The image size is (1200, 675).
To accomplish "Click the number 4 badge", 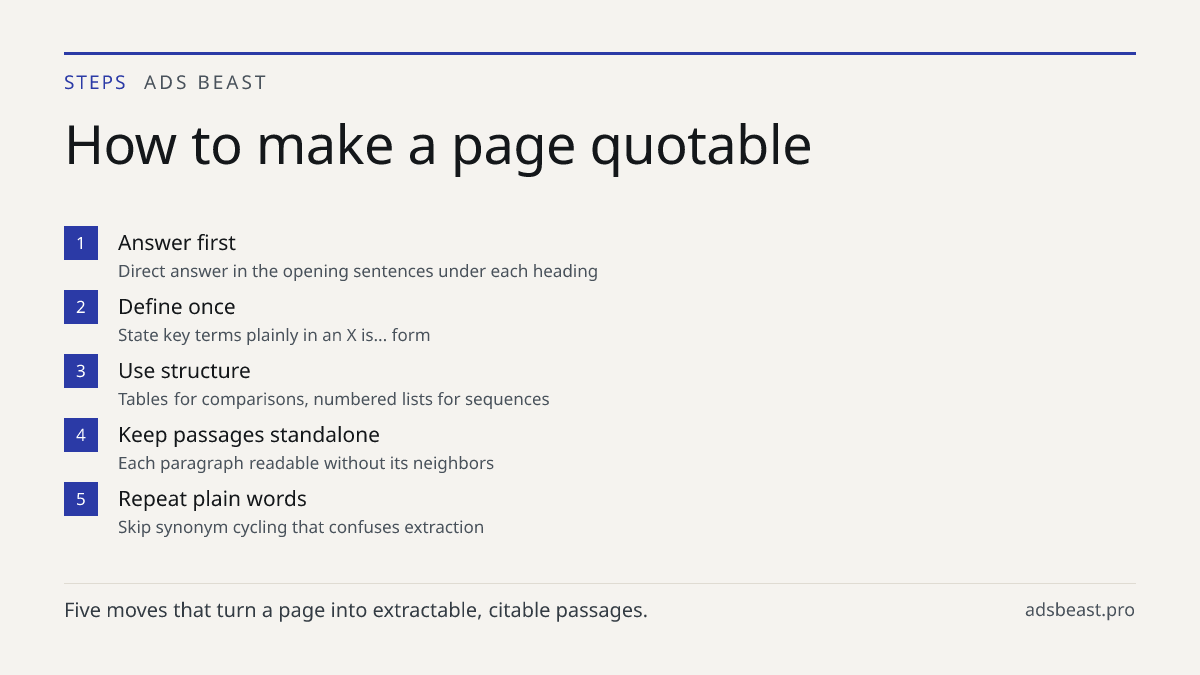I will coord(81,435).
